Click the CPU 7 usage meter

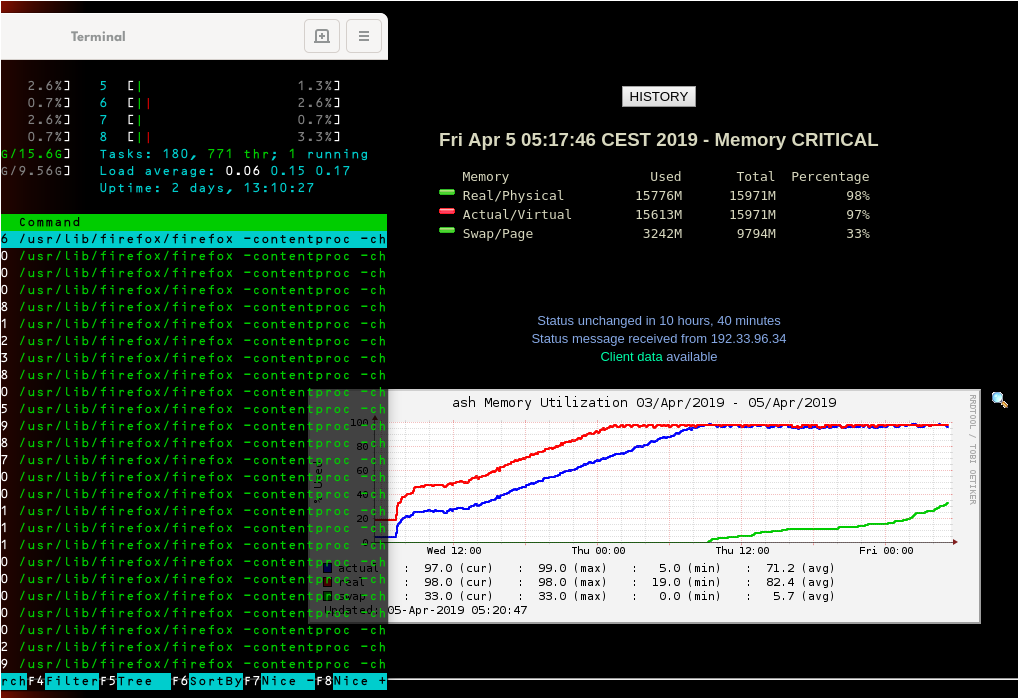[220, 119]
